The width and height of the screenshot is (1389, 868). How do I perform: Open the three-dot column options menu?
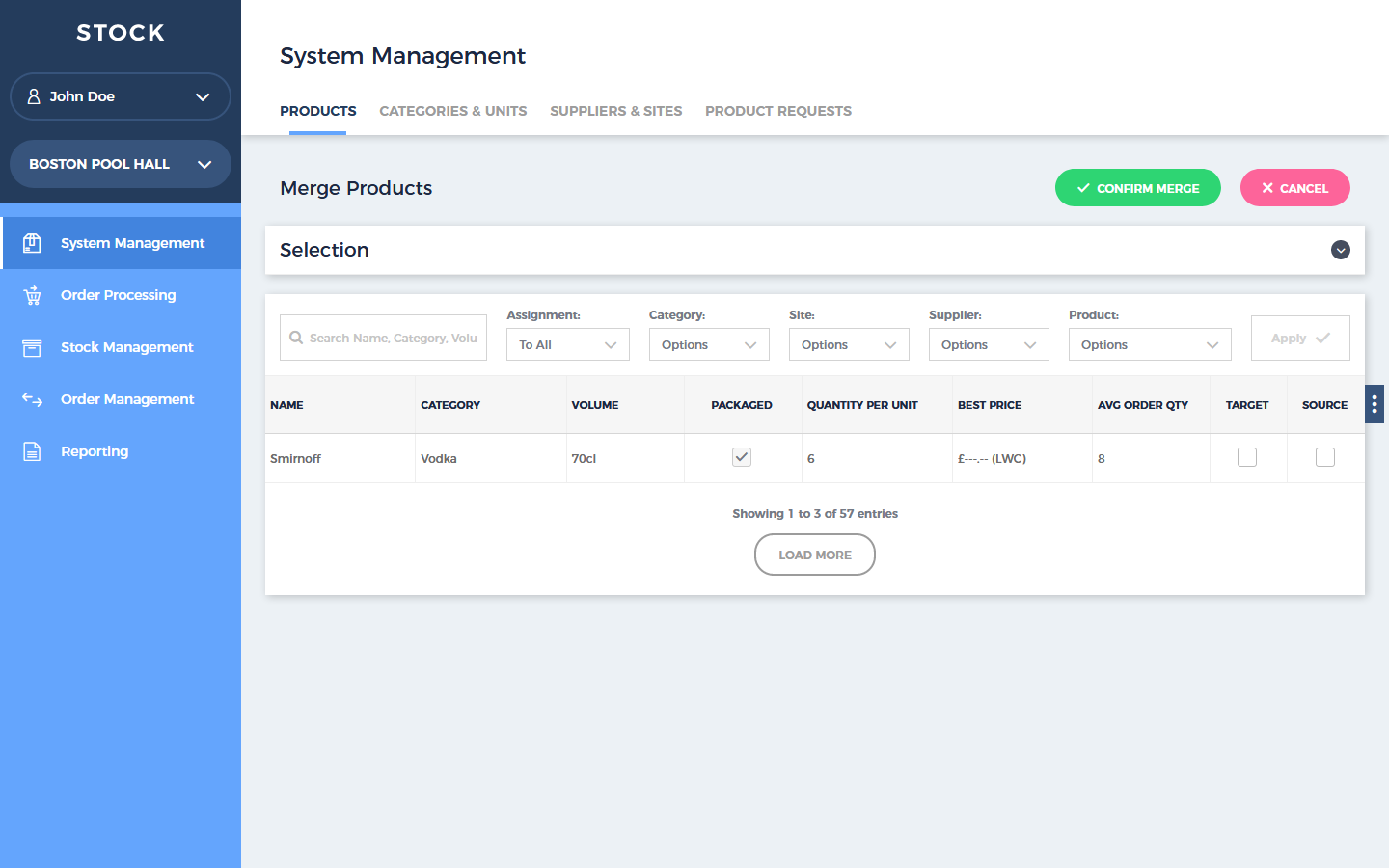(1374, 404)
